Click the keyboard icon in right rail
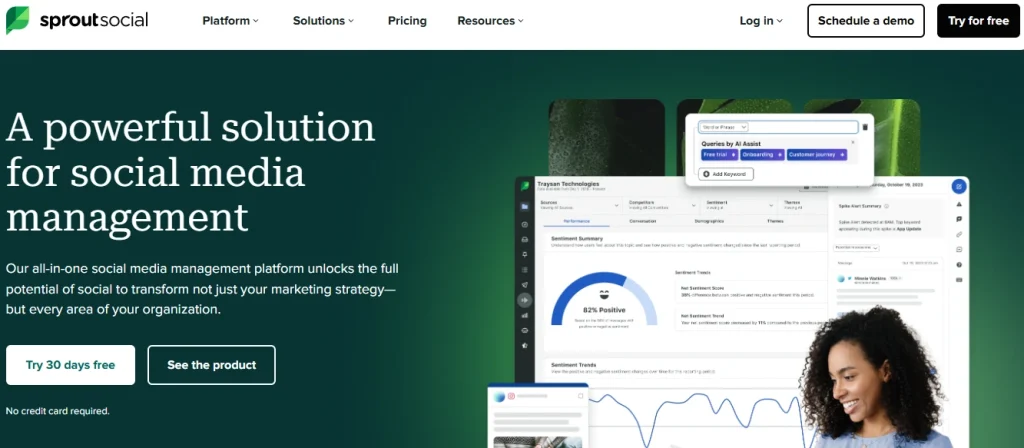The height and width of the screenshot is (448, 1024). pyautogui.click(x=959, y=280)
